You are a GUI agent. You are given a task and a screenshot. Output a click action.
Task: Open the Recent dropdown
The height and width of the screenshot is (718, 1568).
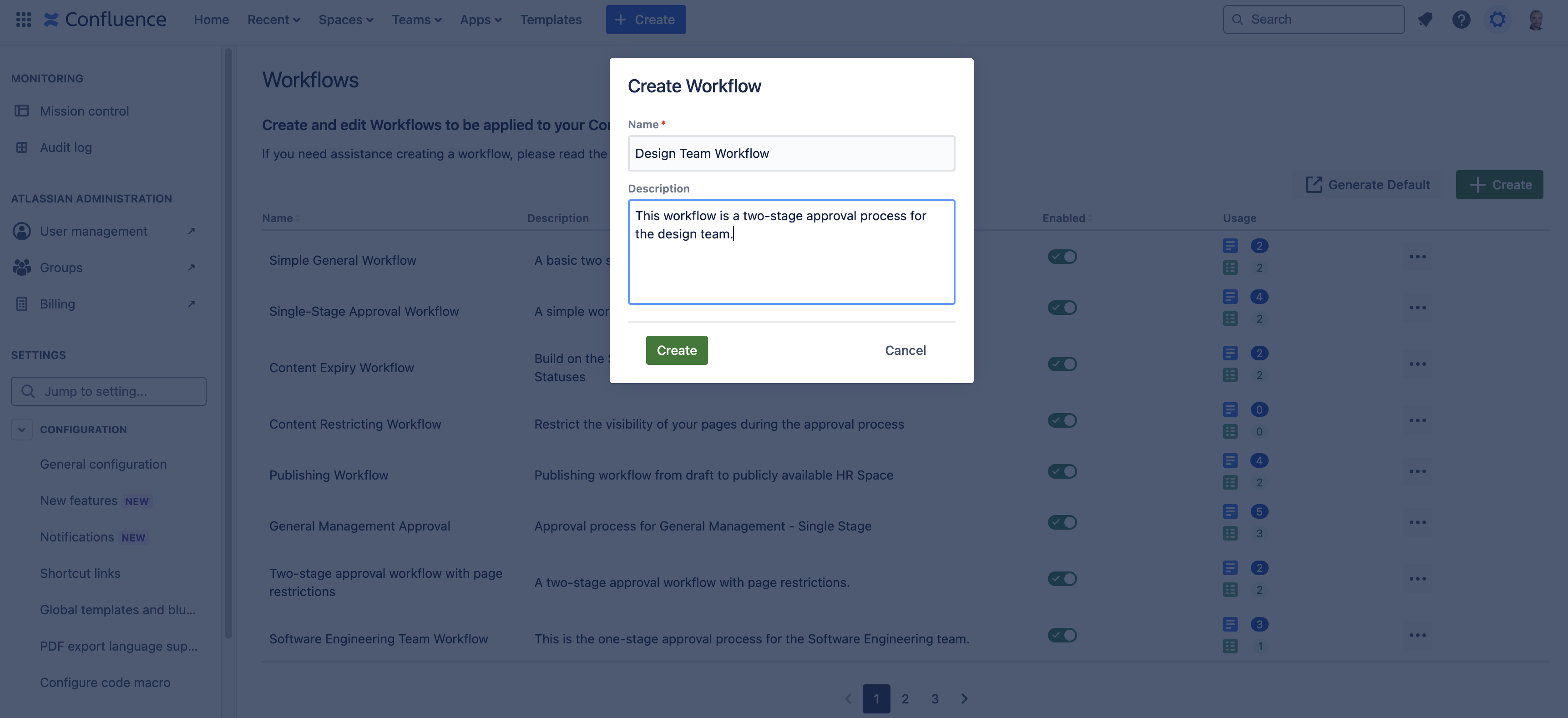(x=273, y=19)
